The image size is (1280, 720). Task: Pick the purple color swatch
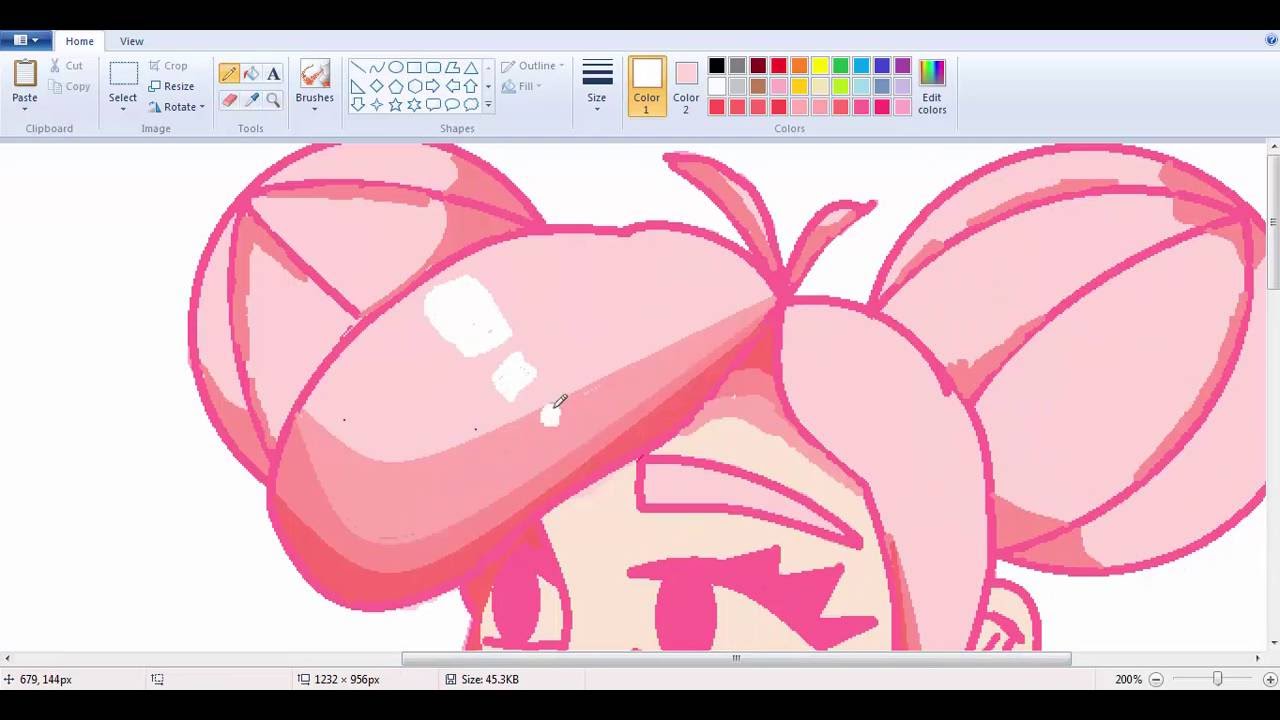[903, 66]
